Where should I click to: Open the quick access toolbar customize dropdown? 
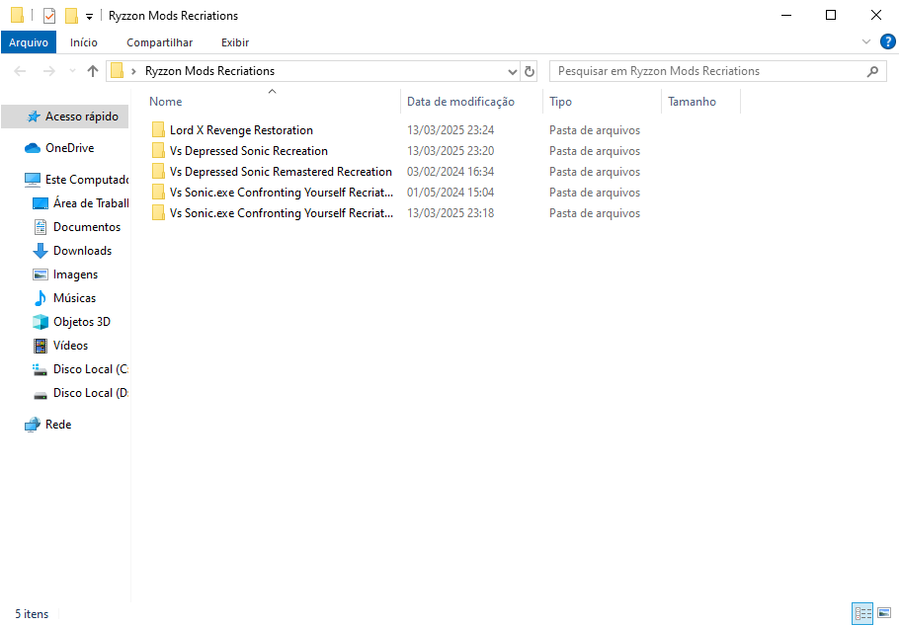tap(90, 17)
